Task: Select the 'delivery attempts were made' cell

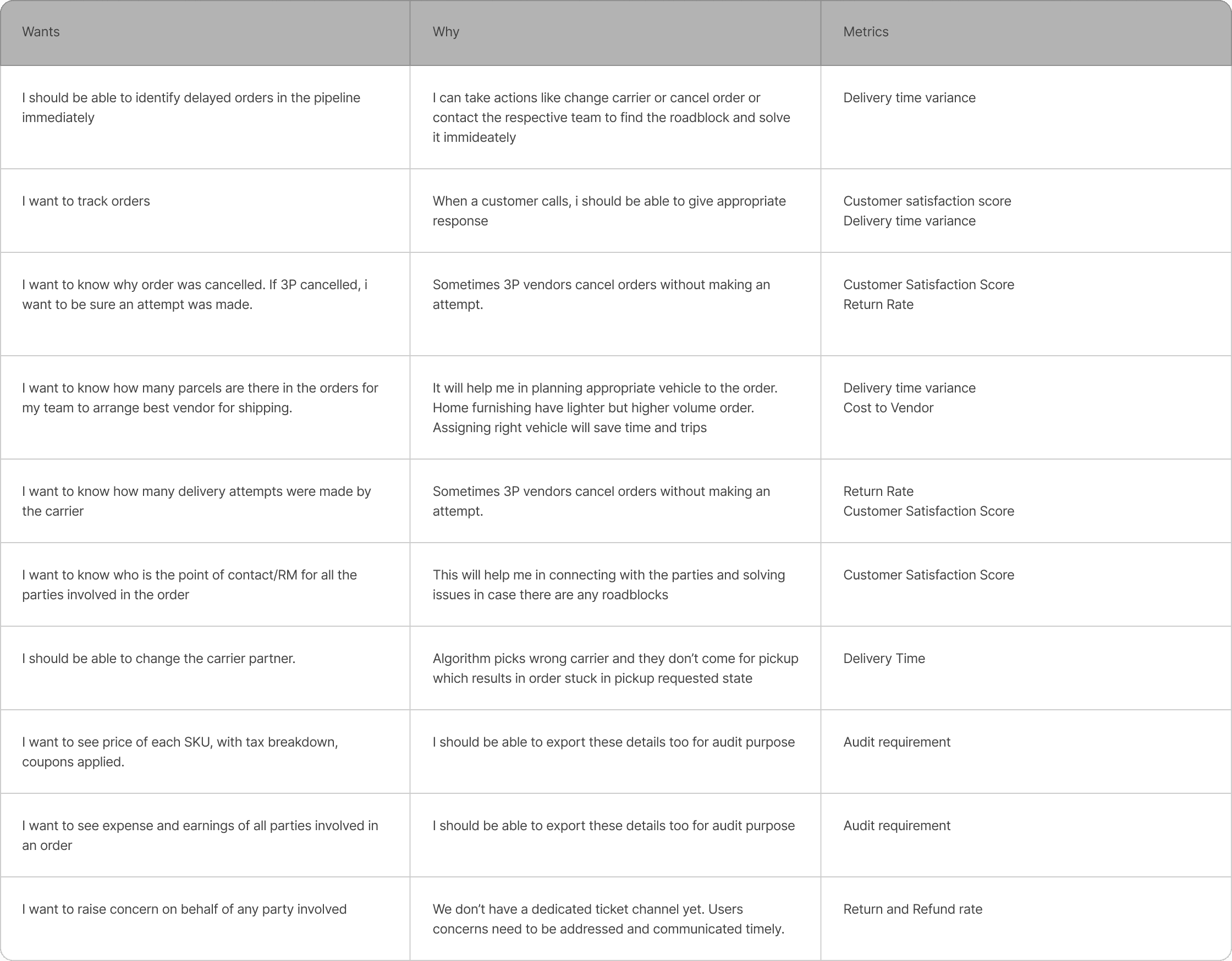Action: [x=205, y=501]
